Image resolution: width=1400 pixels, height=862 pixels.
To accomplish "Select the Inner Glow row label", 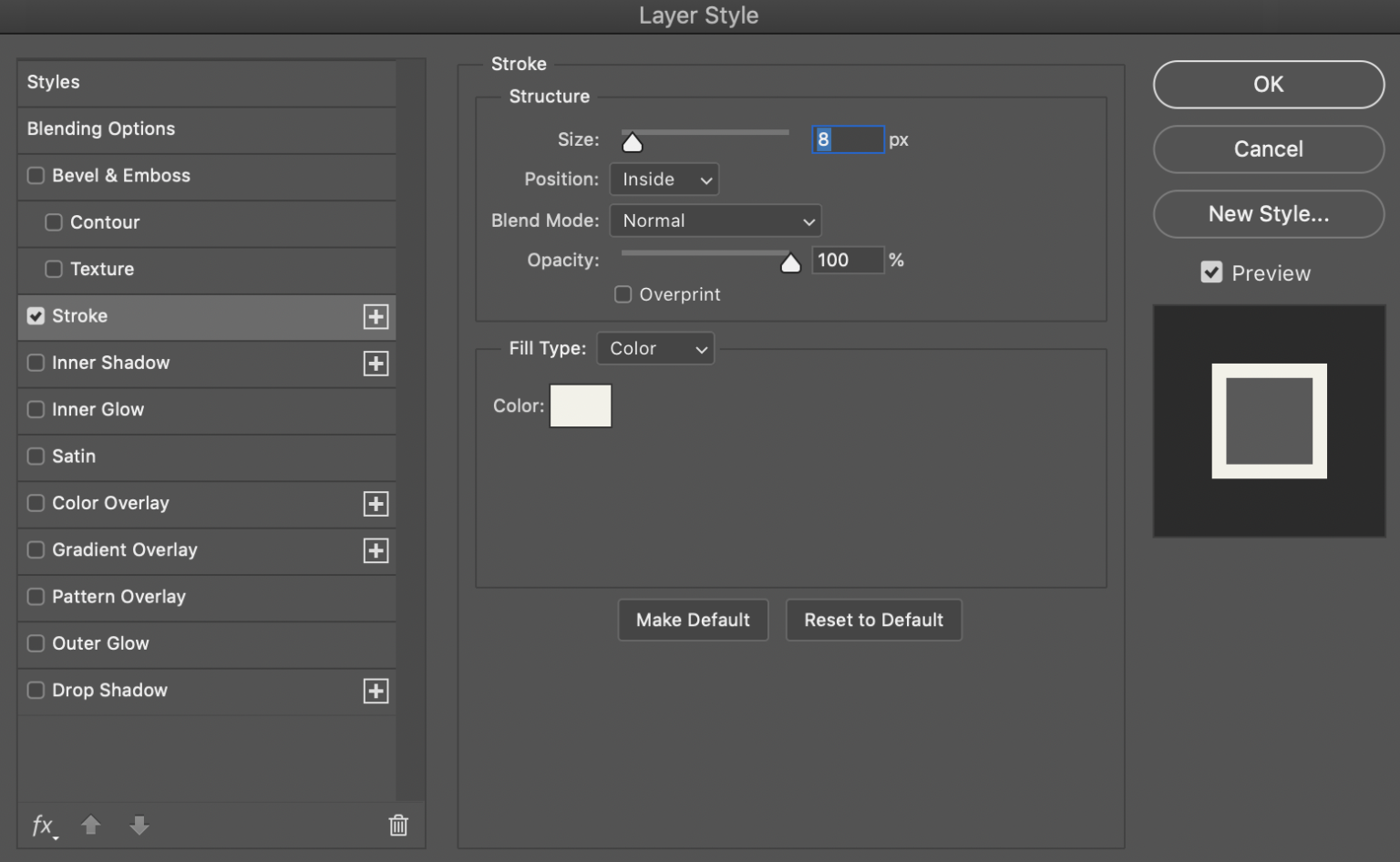I will point(98,409).
